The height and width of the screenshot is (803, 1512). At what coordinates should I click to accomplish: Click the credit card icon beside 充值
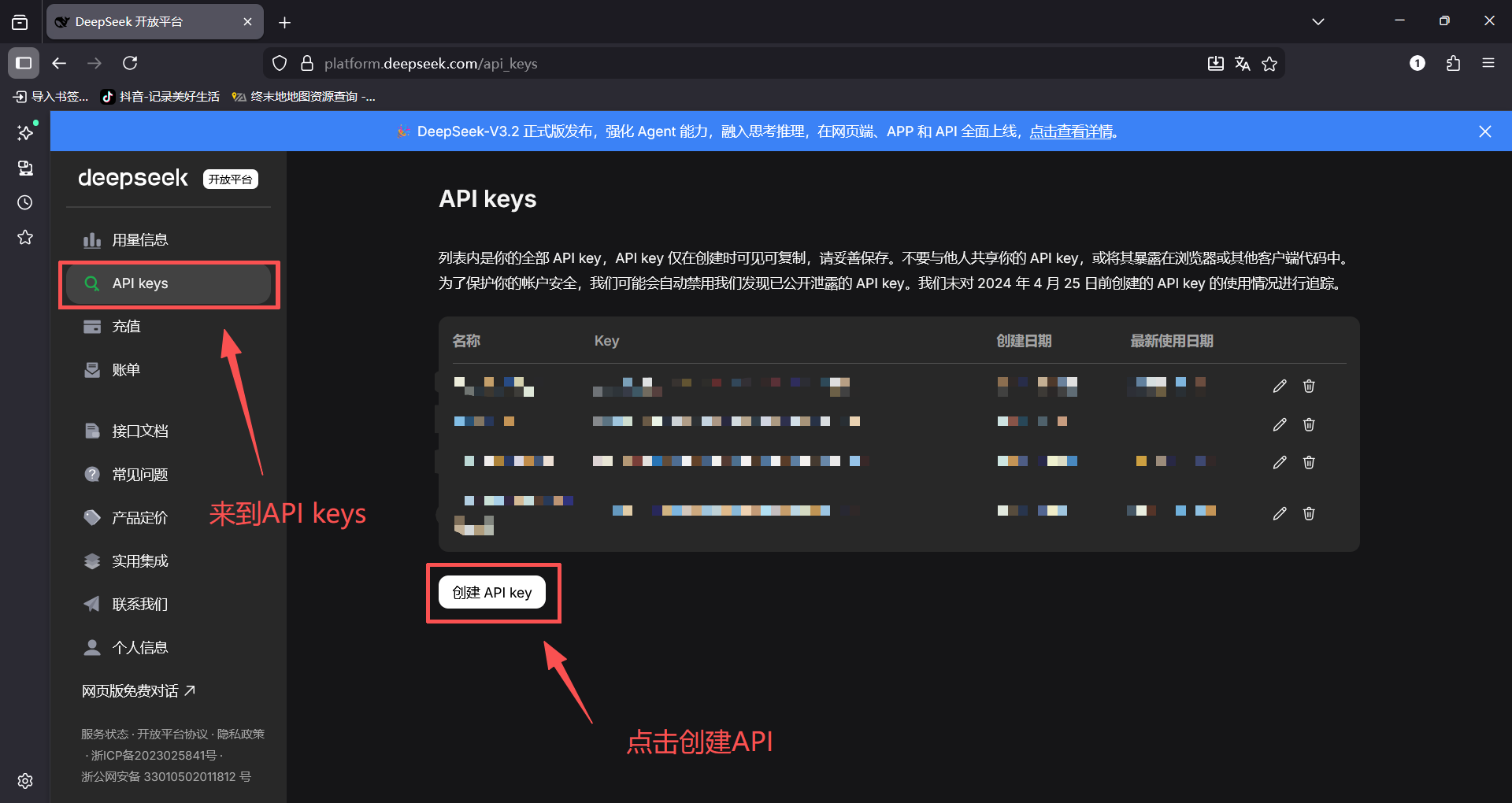click(x=92, y=327)
